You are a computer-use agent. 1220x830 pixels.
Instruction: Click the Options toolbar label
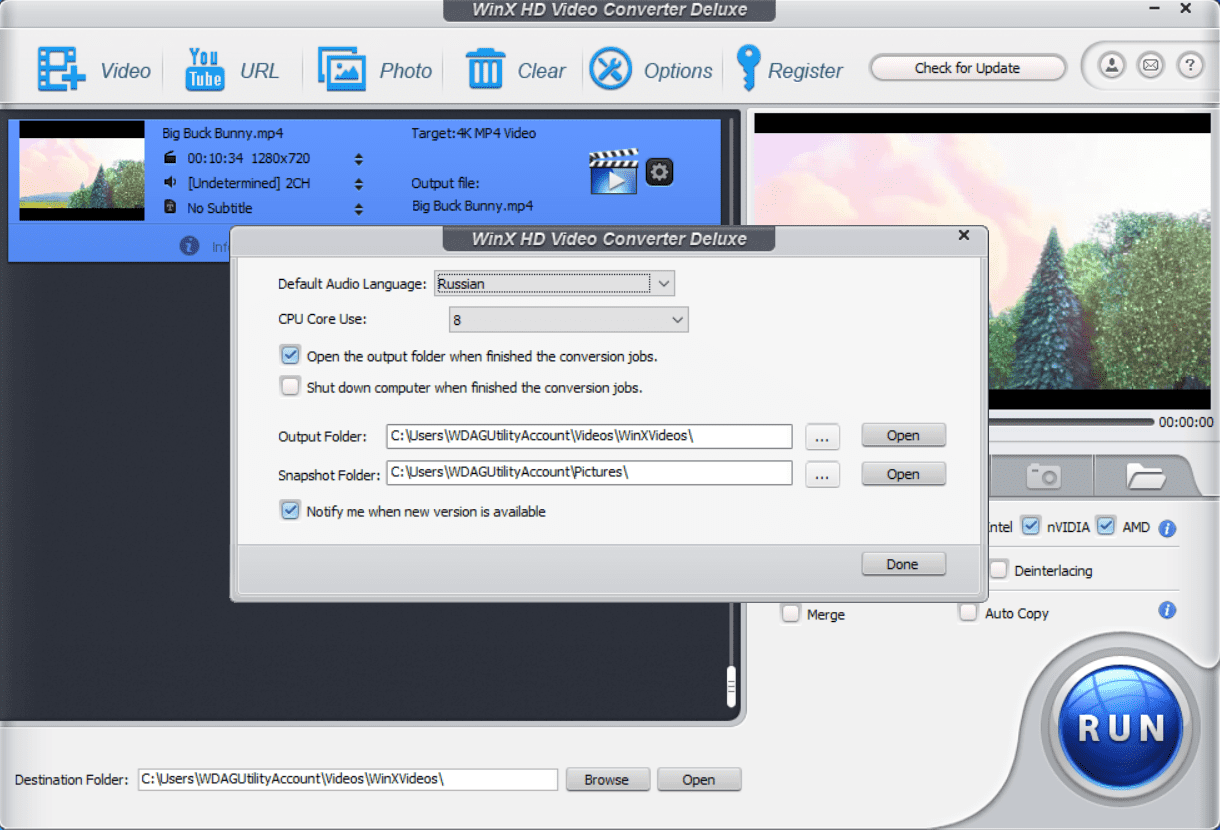678,71
